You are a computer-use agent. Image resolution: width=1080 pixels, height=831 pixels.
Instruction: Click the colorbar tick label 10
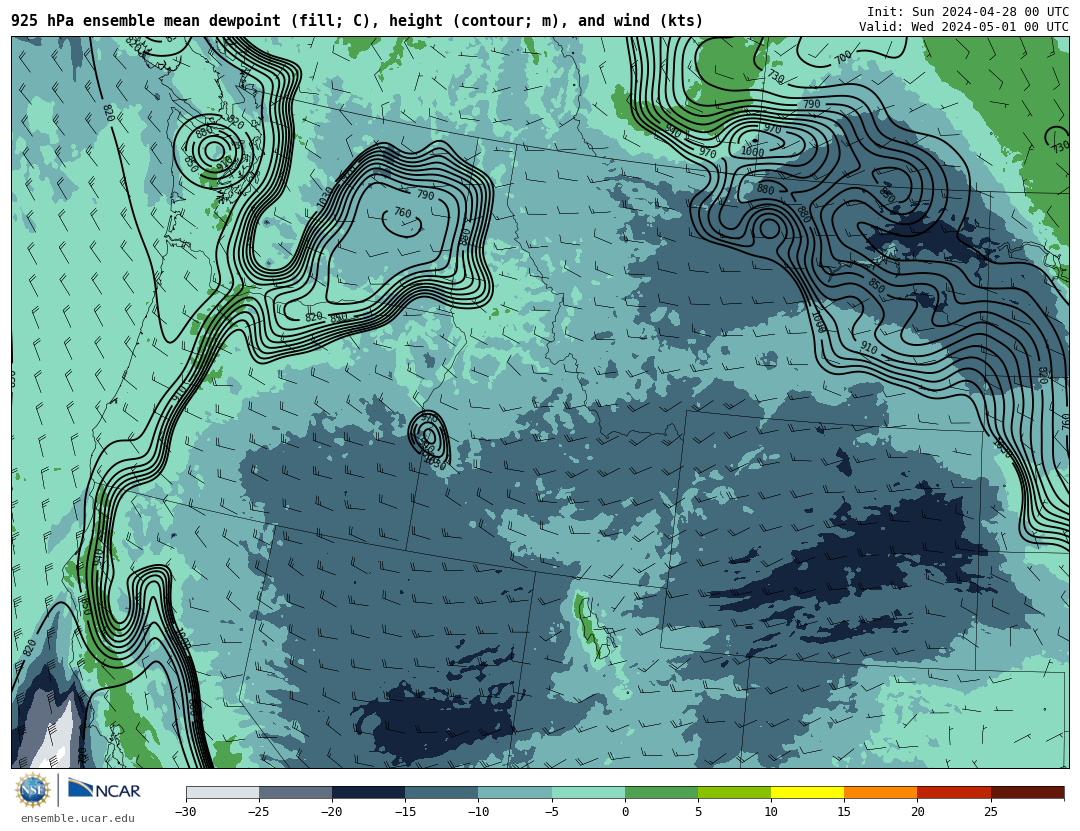click(771, 812)
